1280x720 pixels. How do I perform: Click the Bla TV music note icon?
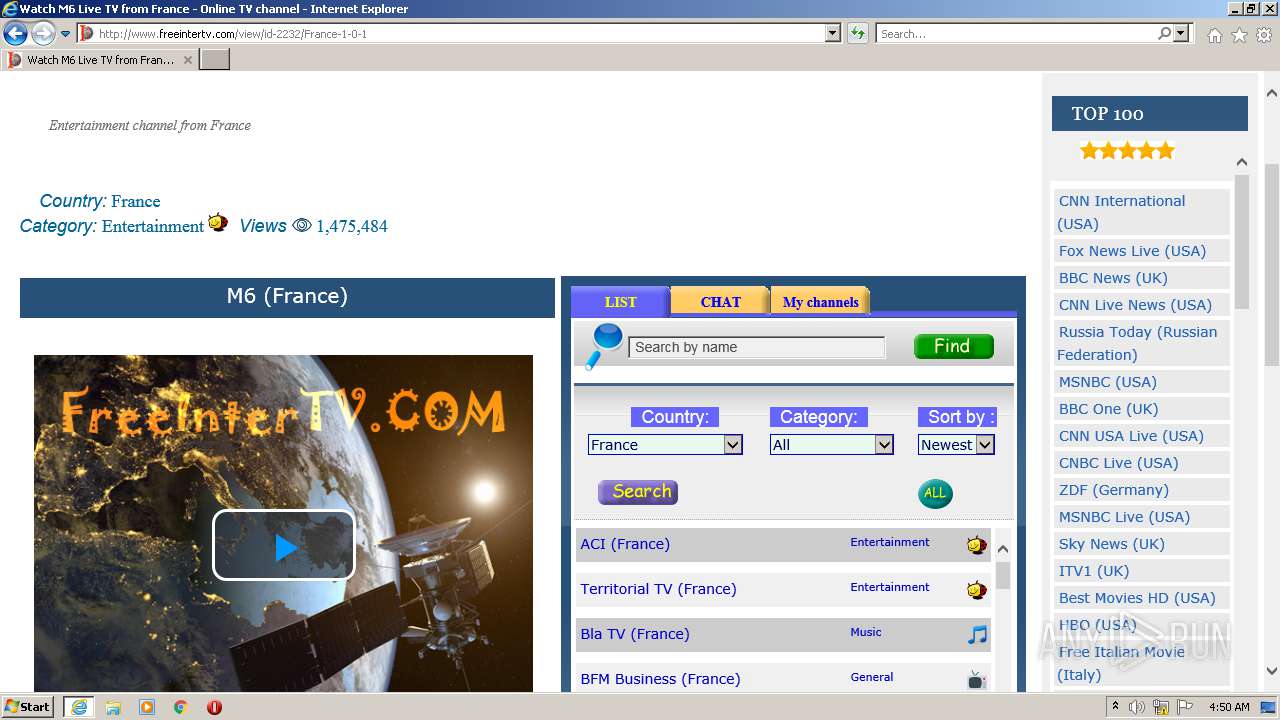pyautogui.click(x=977, y=635)
